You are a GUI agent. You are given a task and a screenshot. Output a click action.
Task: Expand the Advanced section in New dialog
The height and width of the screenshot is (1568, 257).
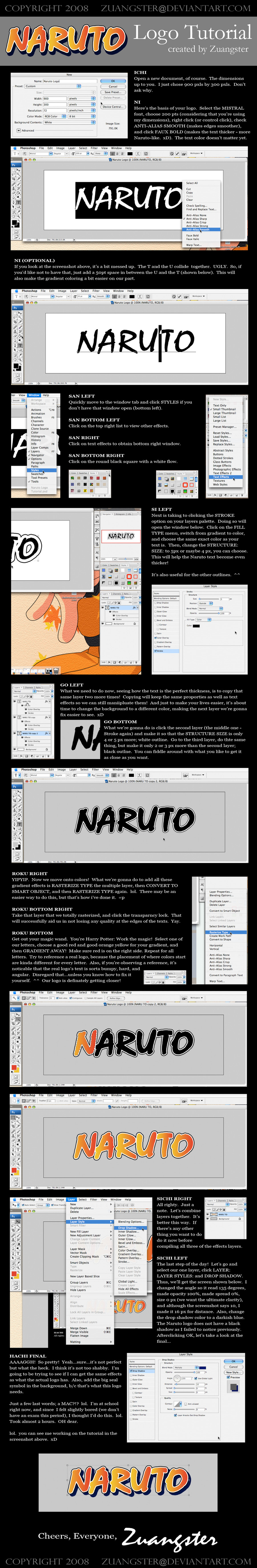[x=19, y=131]
